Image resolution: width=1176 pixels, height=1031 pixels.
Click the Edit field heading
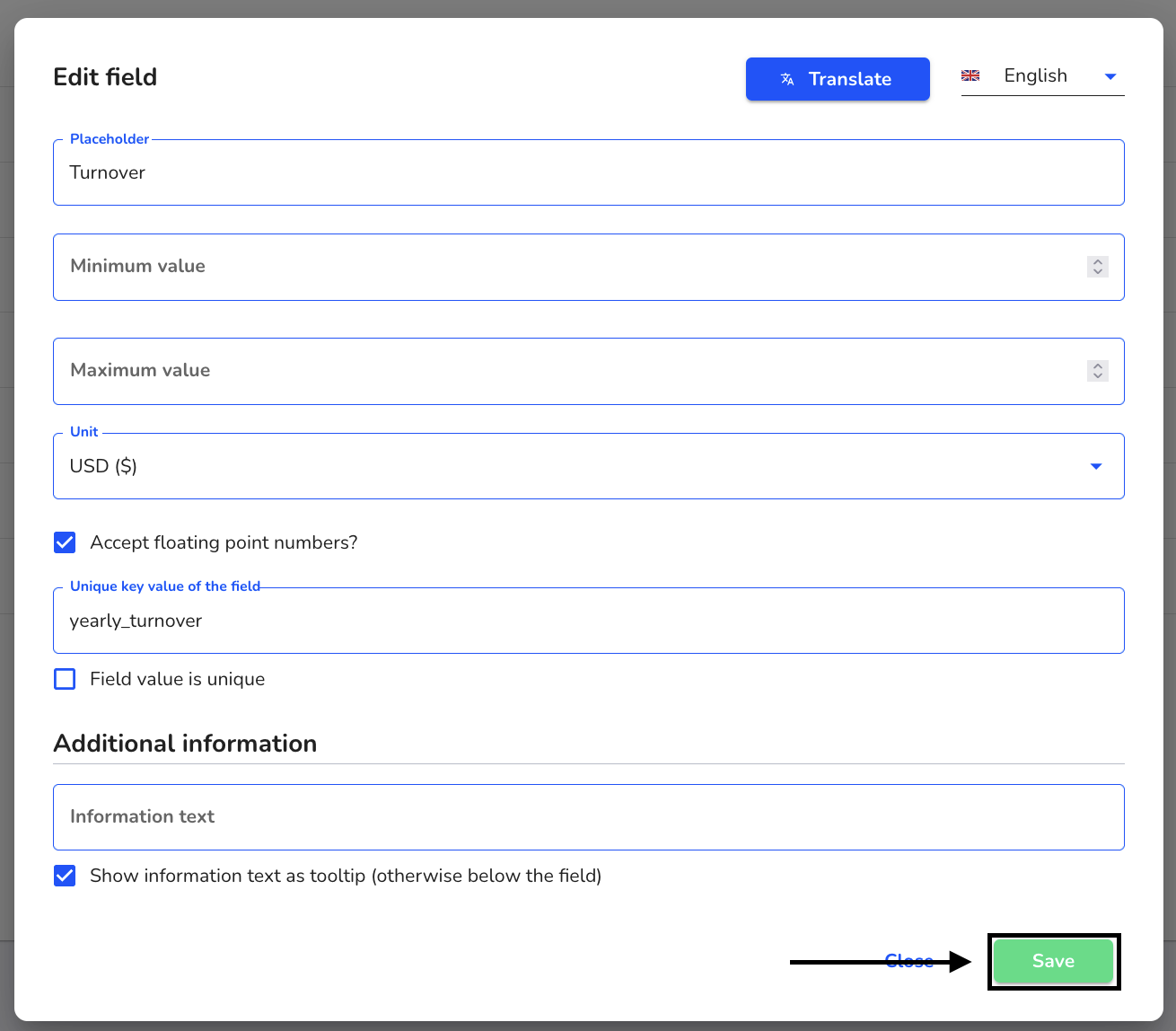[105, 77]
